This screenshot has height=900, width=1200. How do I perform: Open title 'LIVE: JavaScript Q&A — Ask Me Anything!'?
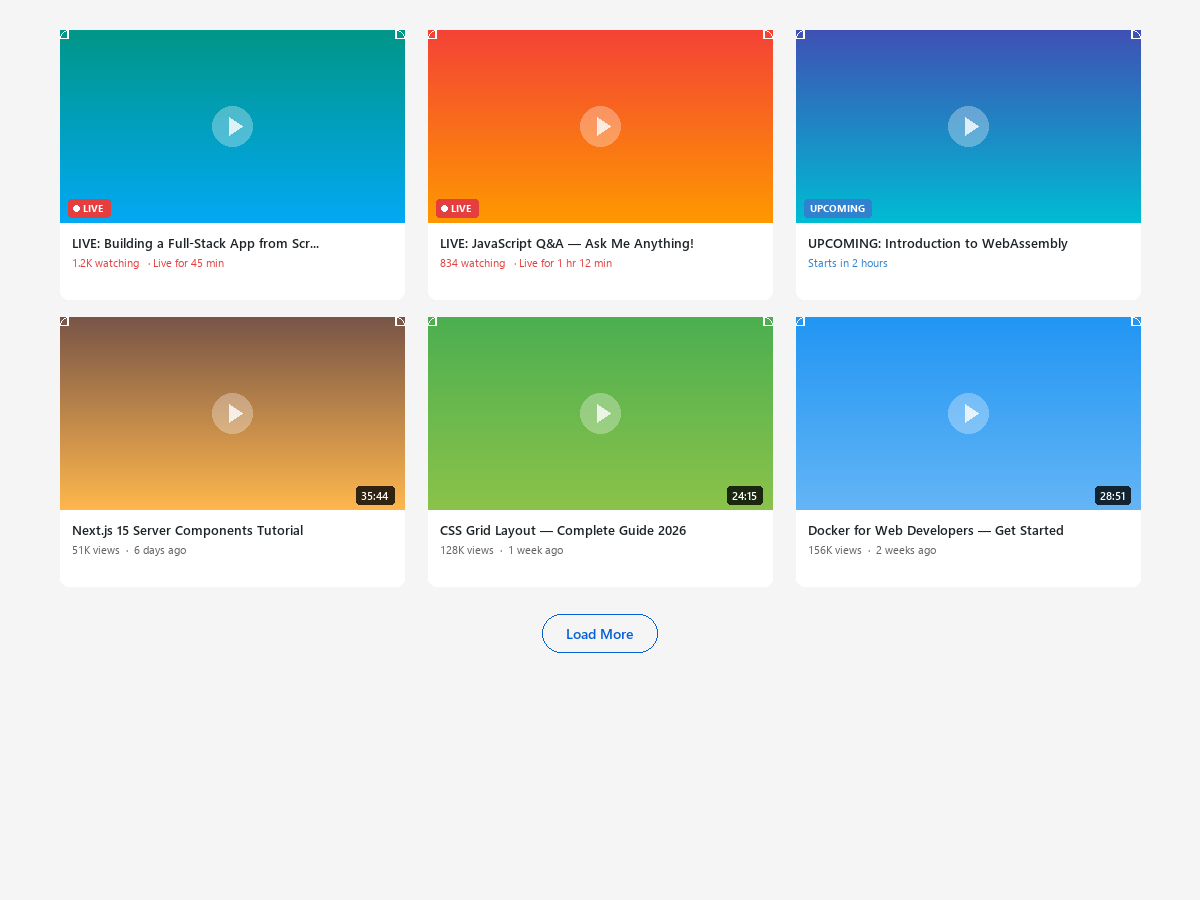point(567,243)
